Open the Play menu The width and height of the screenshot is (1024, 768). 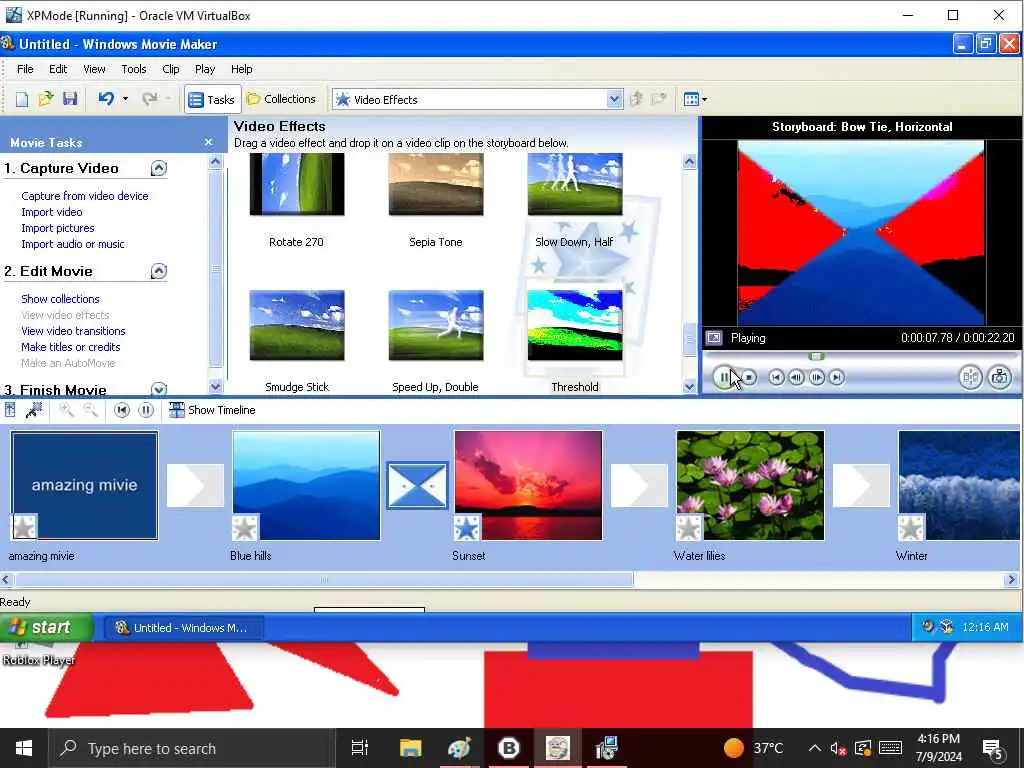205,69
